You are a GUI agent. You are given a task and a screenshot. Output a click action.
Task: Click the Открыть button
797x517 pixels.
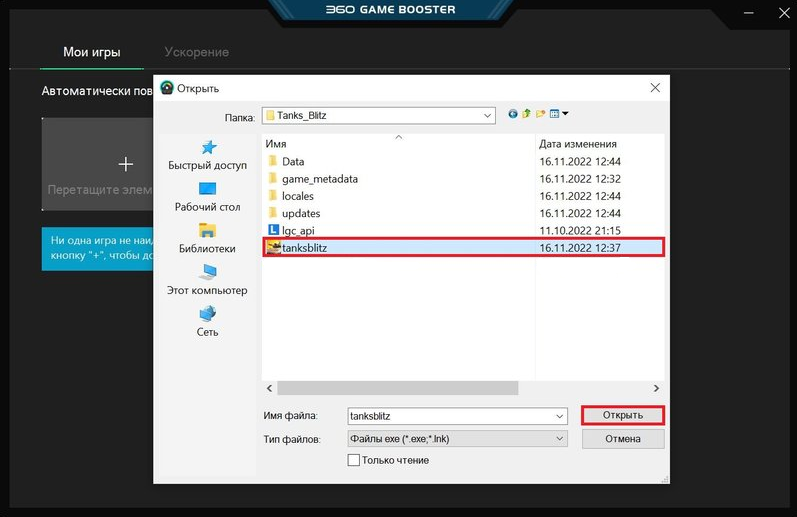pyautogui.click(x=623, y=415)
